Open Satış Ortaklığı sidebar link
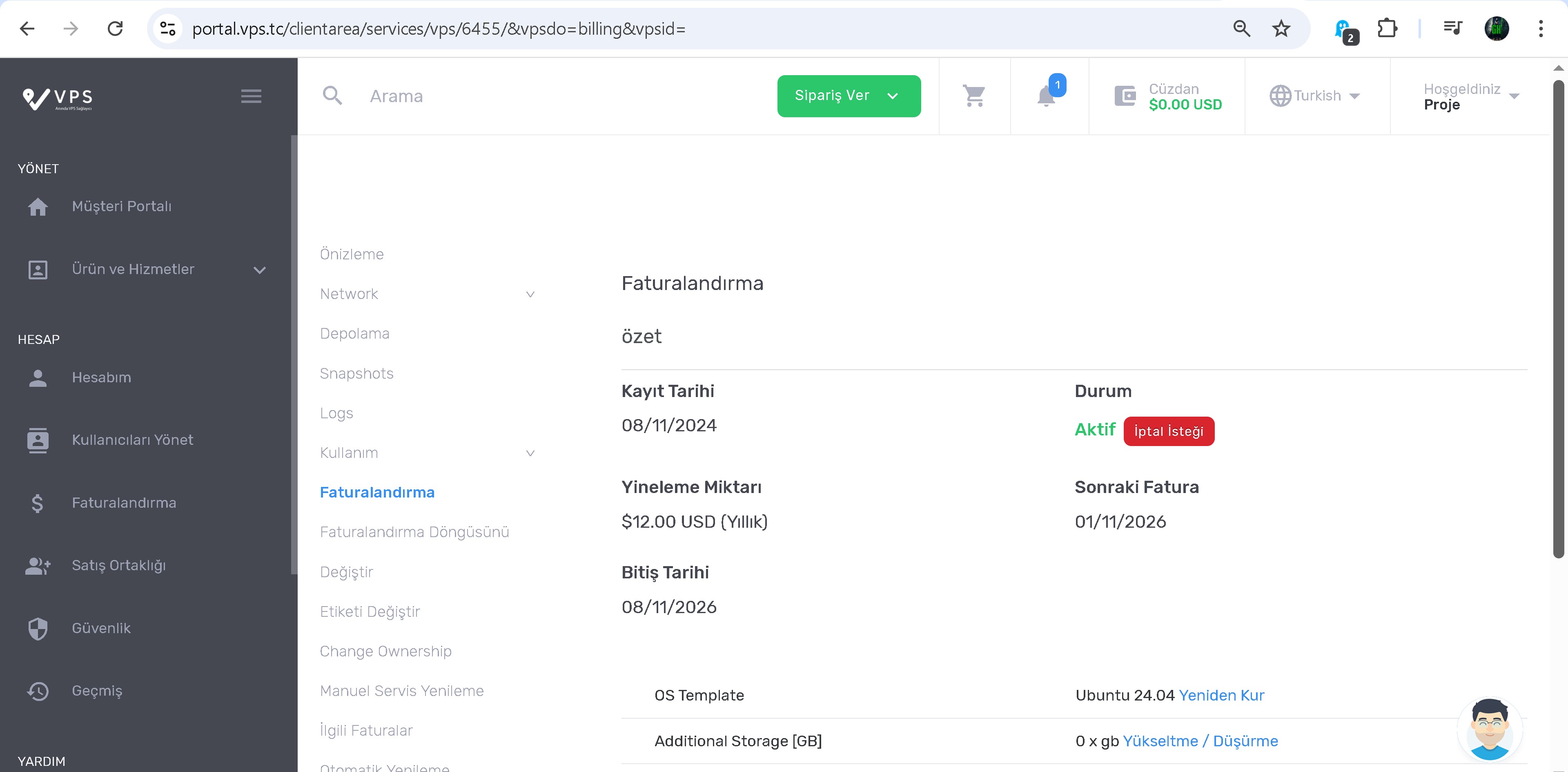 coord(119,566)
